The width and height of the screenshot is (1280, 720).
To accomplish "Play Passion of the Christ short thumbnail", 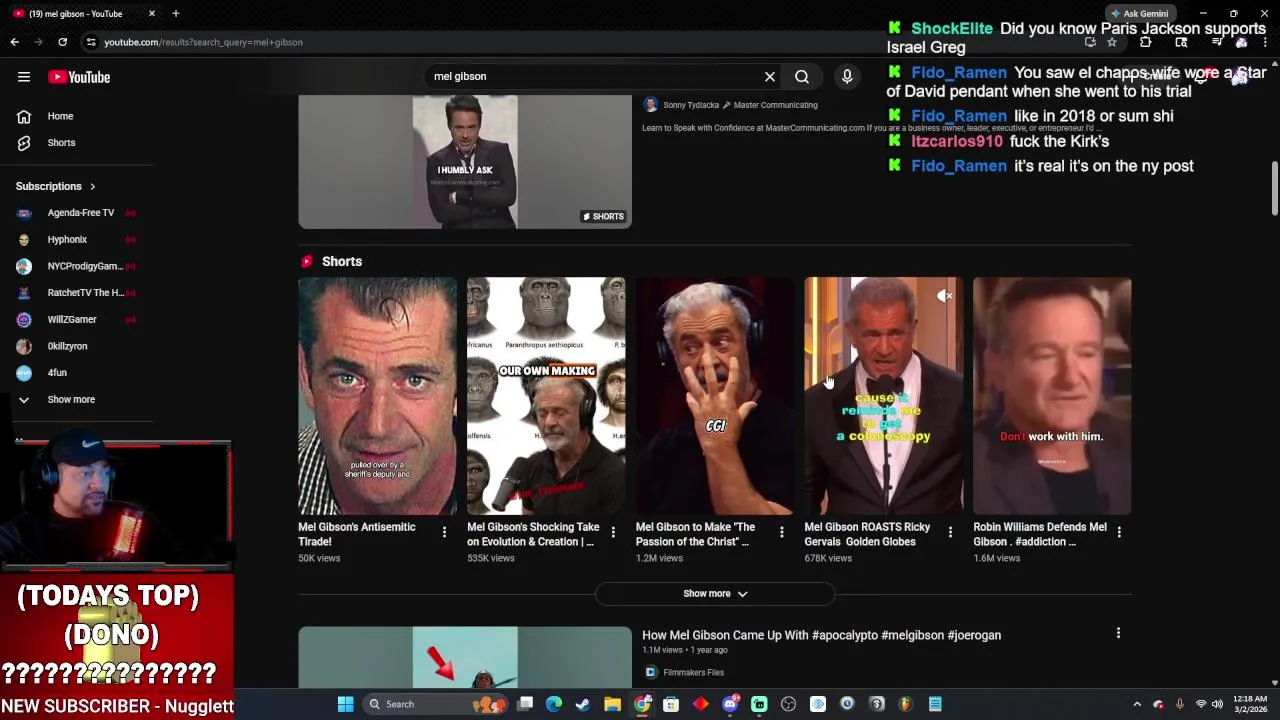I will pos(715,396).
